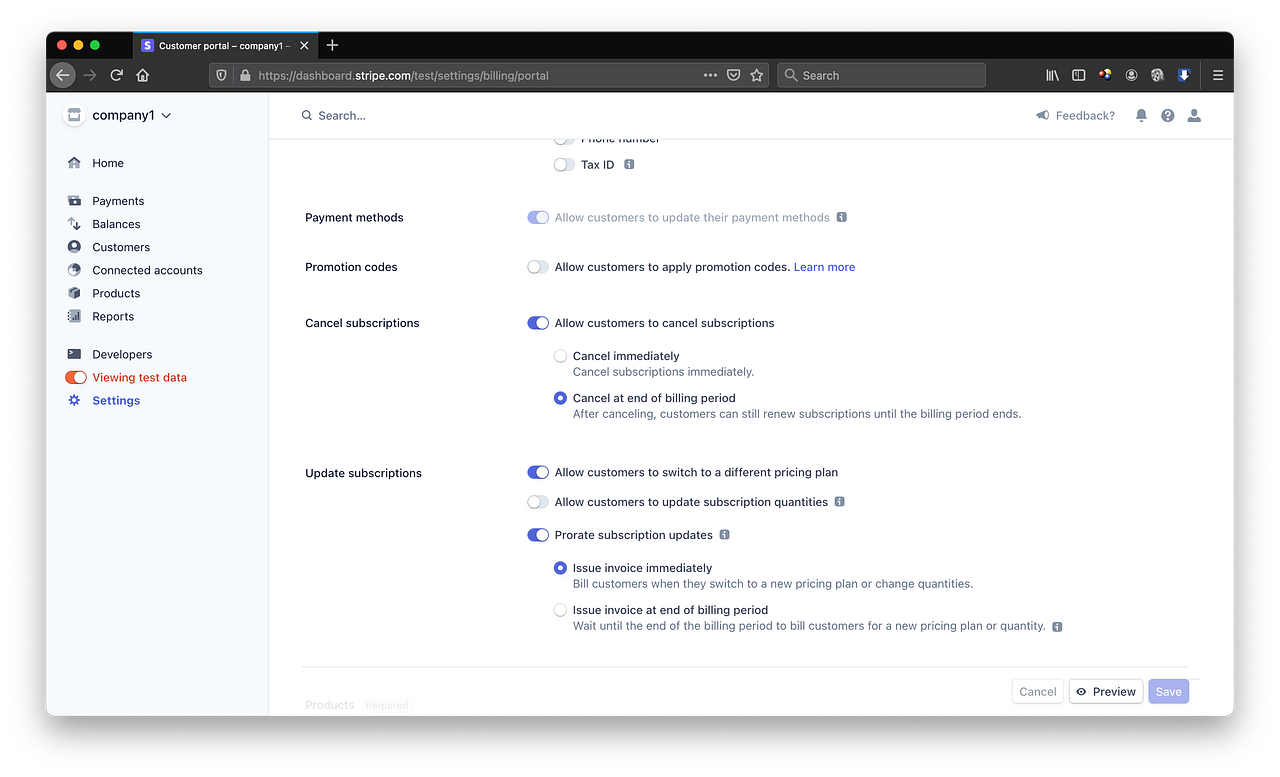Select Payments from the sidebar

pos(117,200)
